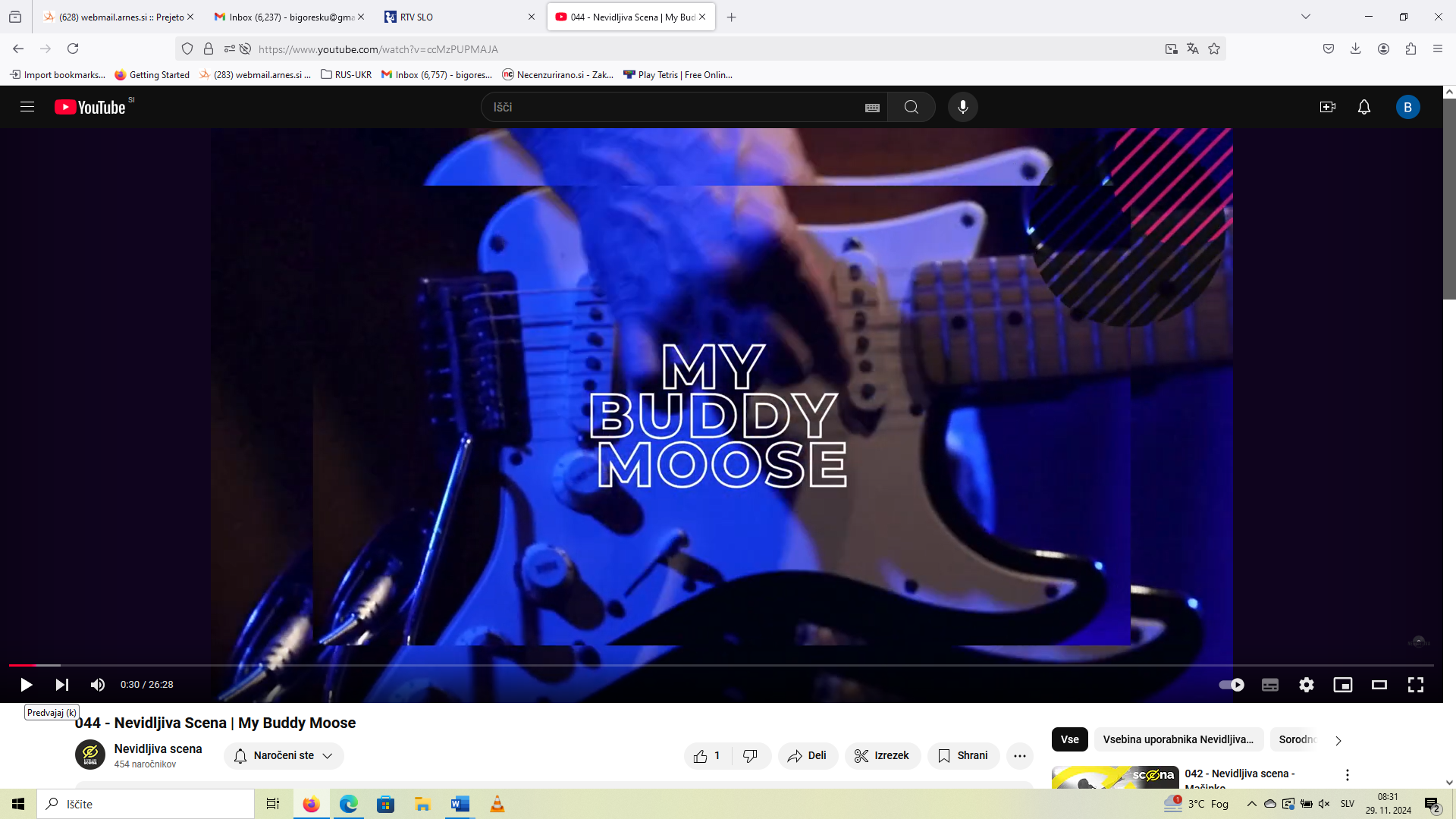
Task: Enter fullscreen mode
Action: click(1415, 685)
